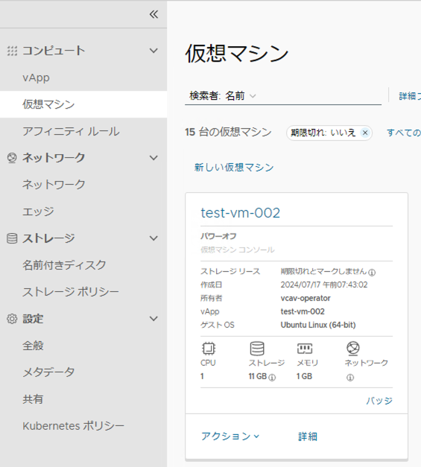This screenshot has height=467, width=421.
Task: Click the 仮想マシン page heading
Action: (x=237, y=53)
